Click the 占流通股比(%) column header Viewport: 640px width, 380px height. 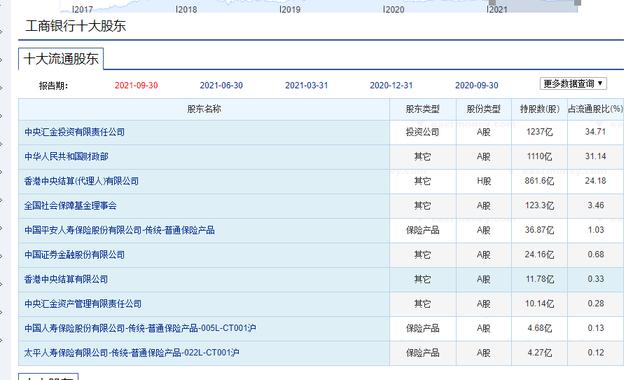[596, 109]
